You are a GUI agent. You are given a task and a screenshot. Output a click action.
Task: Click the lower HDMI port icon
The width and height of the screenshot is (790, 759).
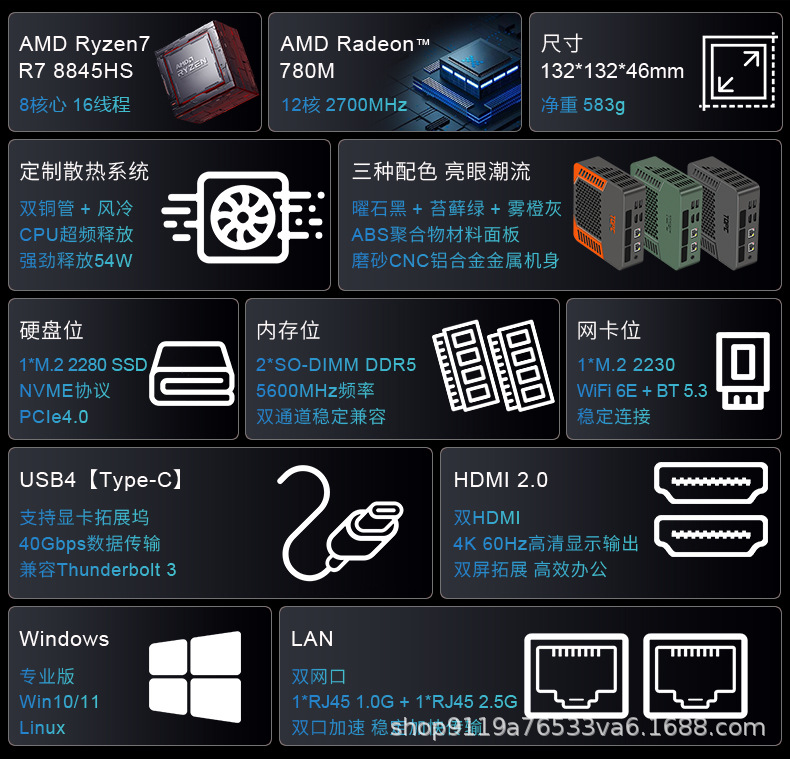click(711, 536)
